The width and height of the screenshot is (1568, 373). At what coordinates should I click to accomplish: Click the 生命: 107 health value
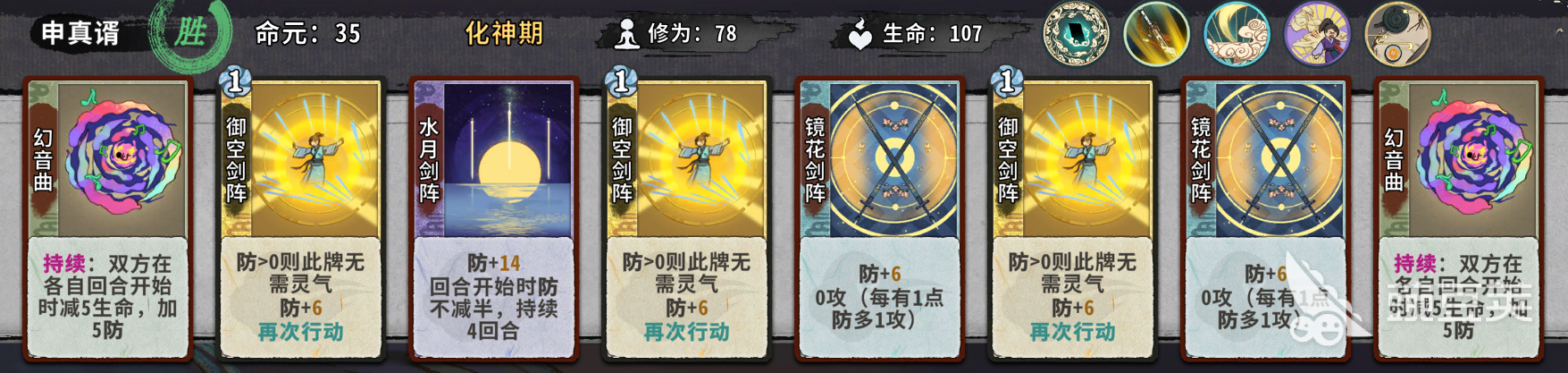click(933, 33)
